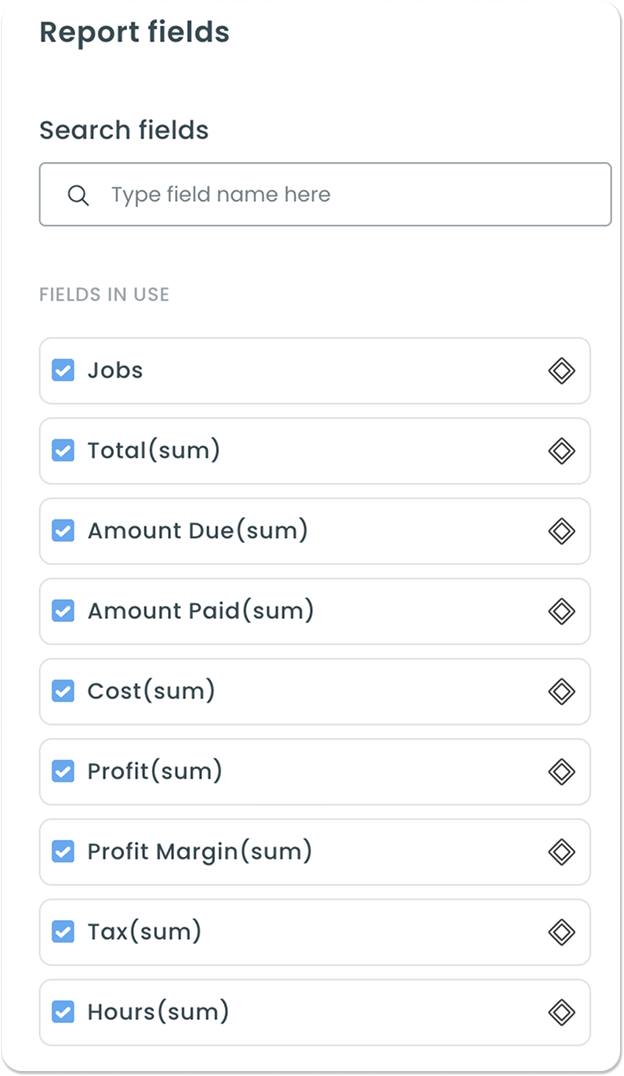Image resolution: width=624 pixels, height=1076 pixels.
Task: Disable the Amount Due(sum) field checkbox
Action: (x=63, y=531)
